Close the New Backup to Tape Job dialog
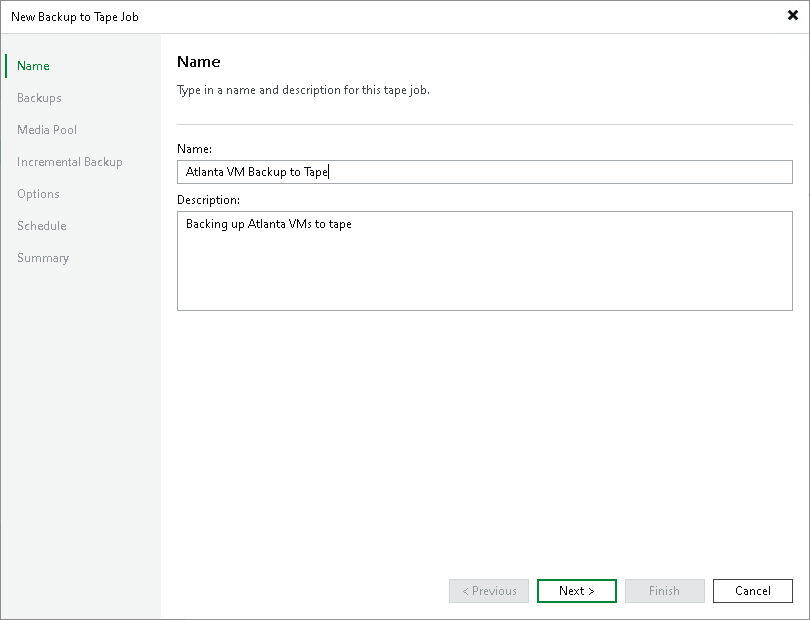Screen dimensions: 810x620 click(x=792, y=16)
